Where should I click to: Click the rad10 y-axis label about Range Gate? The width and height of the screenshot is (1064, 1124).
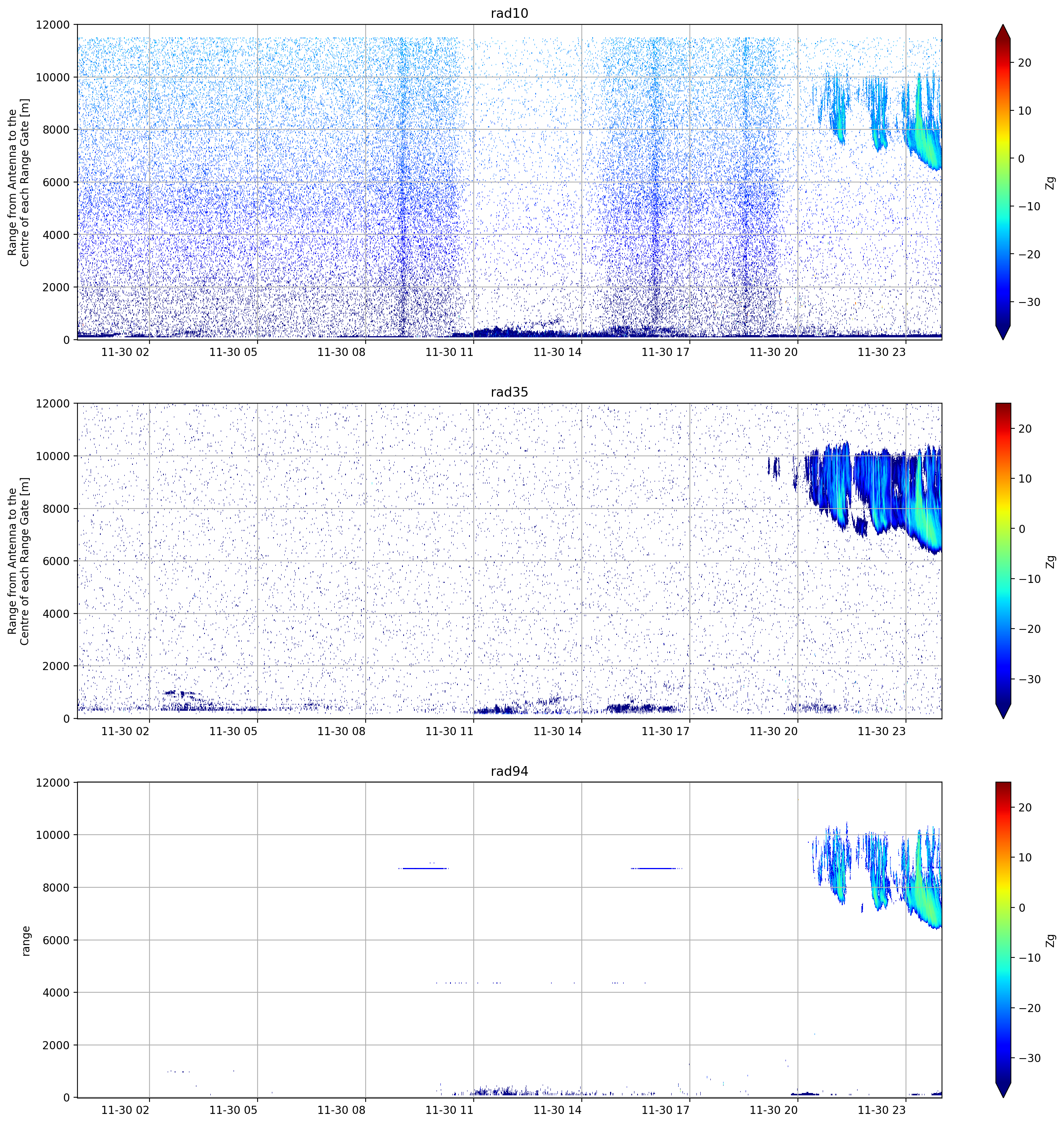(x=18, y=182)
